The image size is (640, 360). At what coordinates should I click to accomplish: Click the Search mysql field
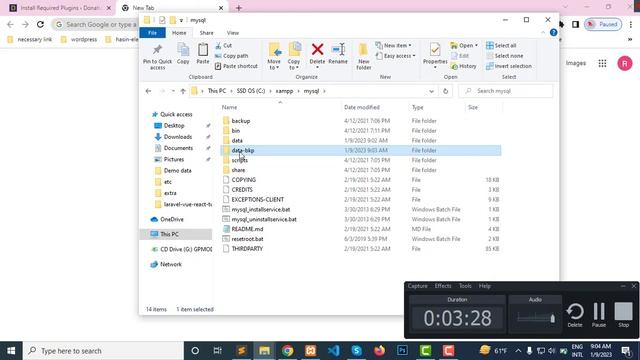[506, 91]
